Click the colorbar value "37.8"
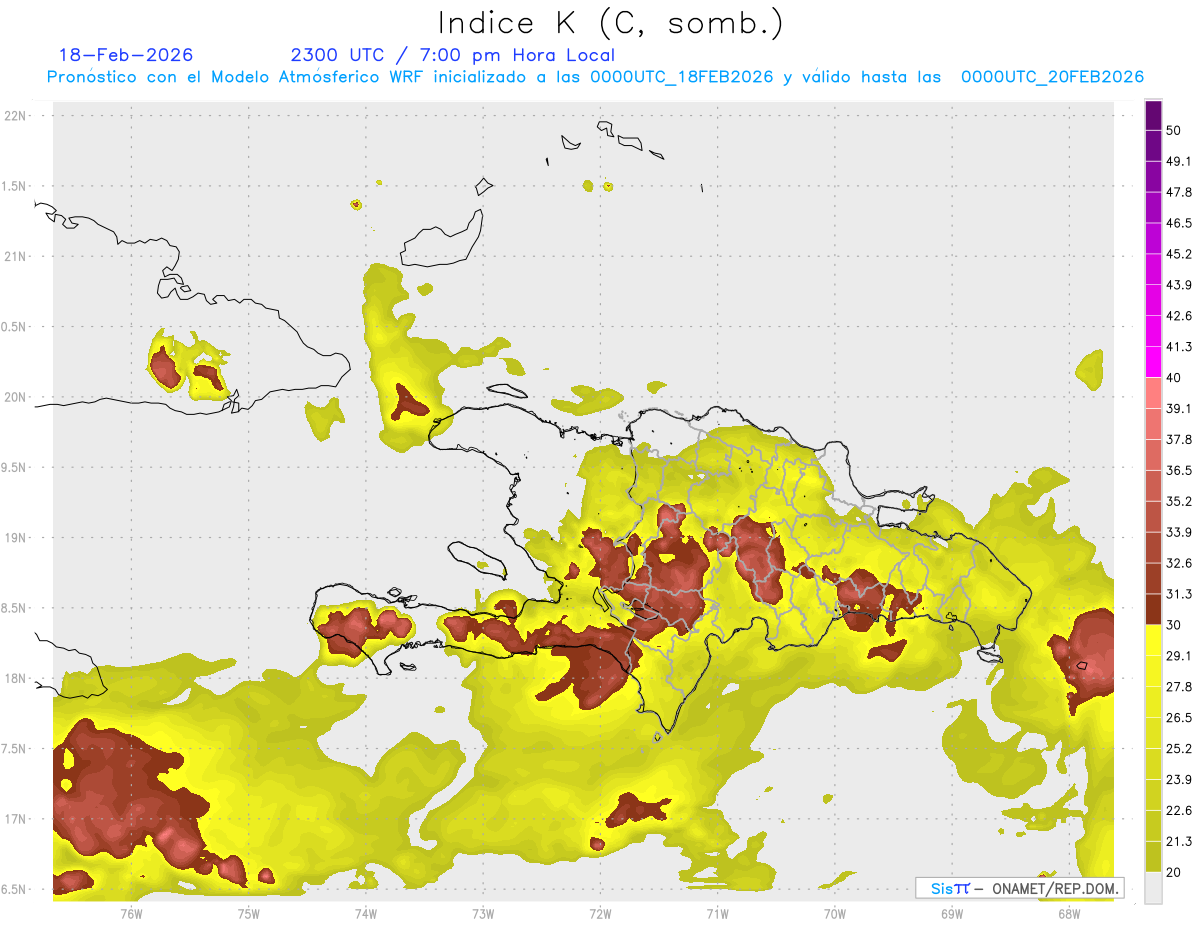This screenshot has width=1200, height=927. coord(1178,439)
